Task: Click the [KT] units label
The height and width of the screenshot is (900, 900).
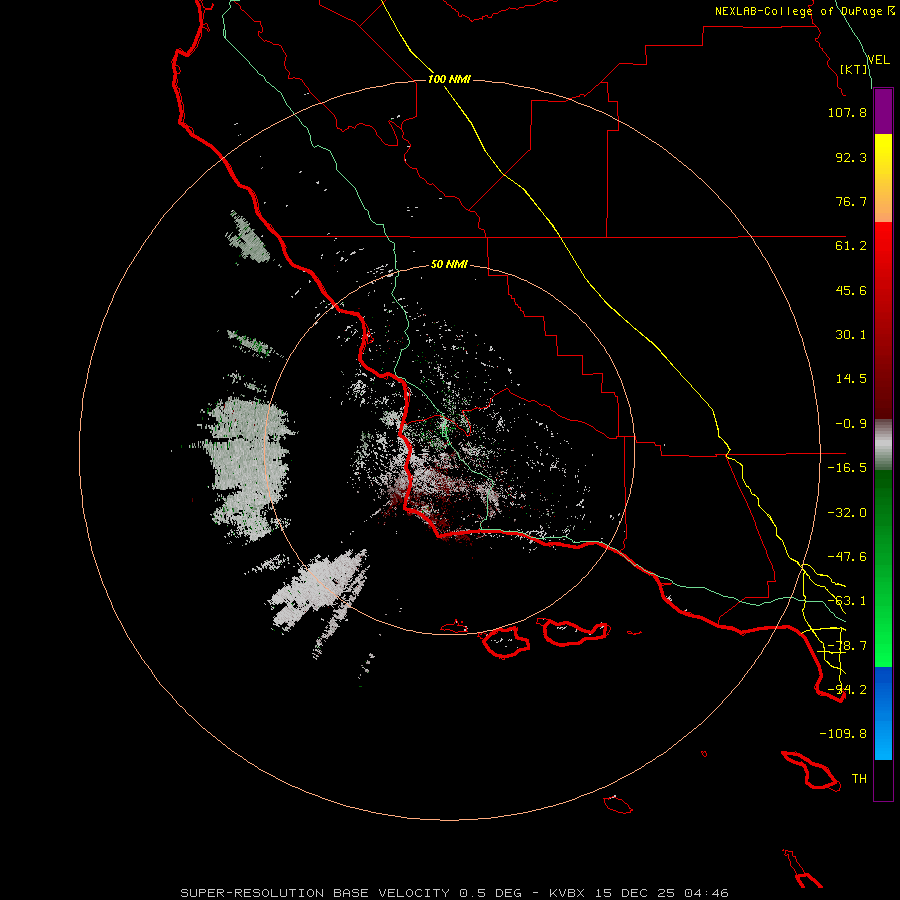Action: [x=854, y=69]
